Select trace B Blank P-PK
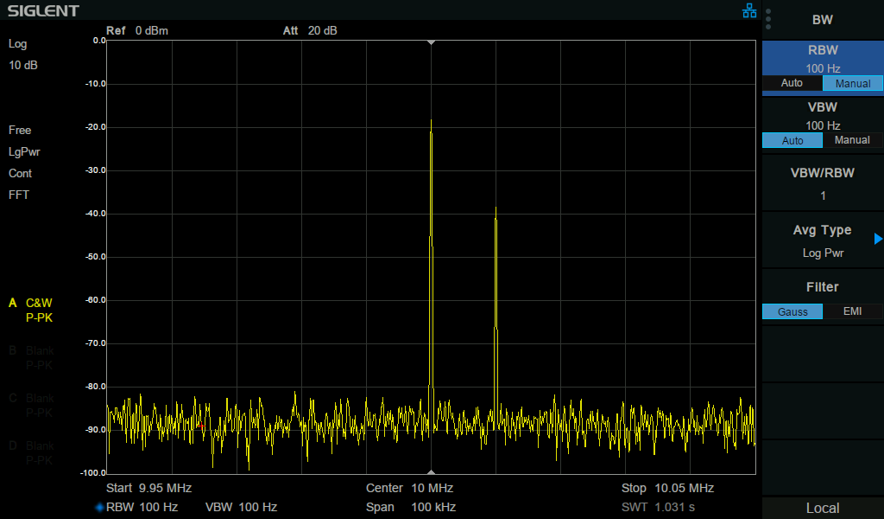This screenshot has width=884, height=519. [31, 358]
